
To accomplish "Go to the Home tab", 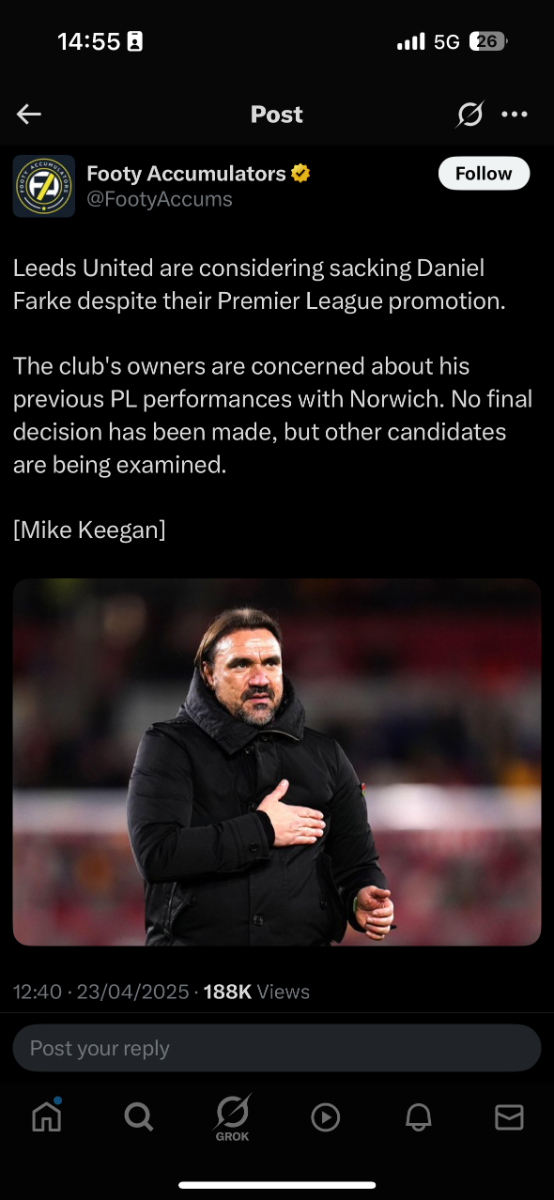I will 46,1116.
